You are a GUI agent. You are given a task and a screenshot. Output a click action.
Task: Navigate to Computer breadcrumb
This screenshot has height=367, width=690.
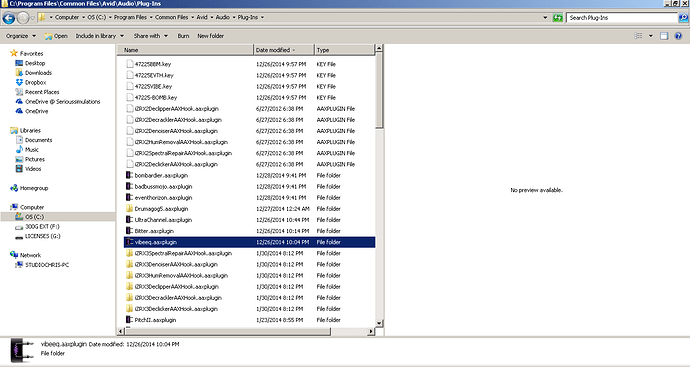click(x=67, y=18)
